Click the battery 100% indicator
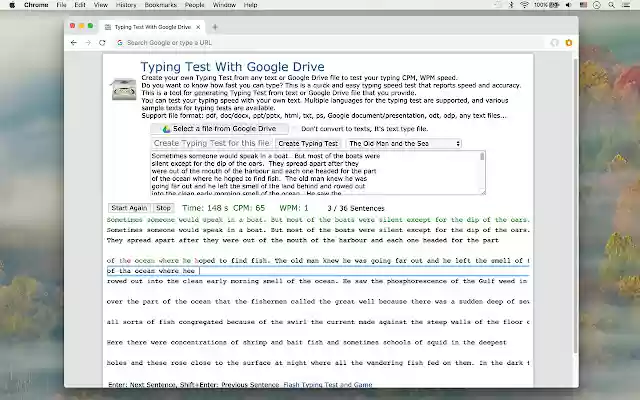640x400 pixels. coord(547,5)
